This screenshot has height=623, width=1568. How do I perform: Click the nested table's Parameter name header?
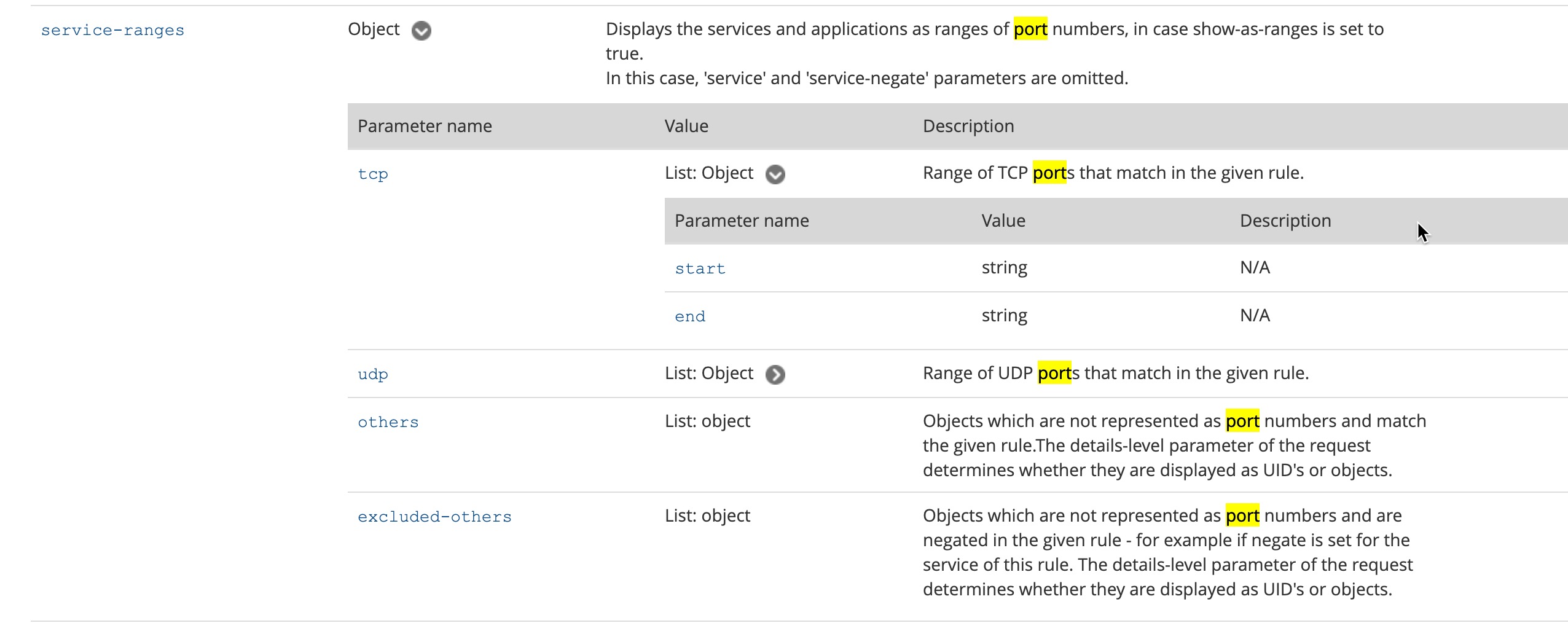[x=741, y=221]
